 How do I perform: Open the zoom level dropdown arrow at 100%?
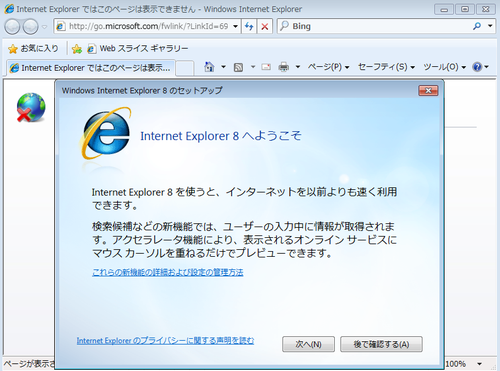tap(479, 364)
